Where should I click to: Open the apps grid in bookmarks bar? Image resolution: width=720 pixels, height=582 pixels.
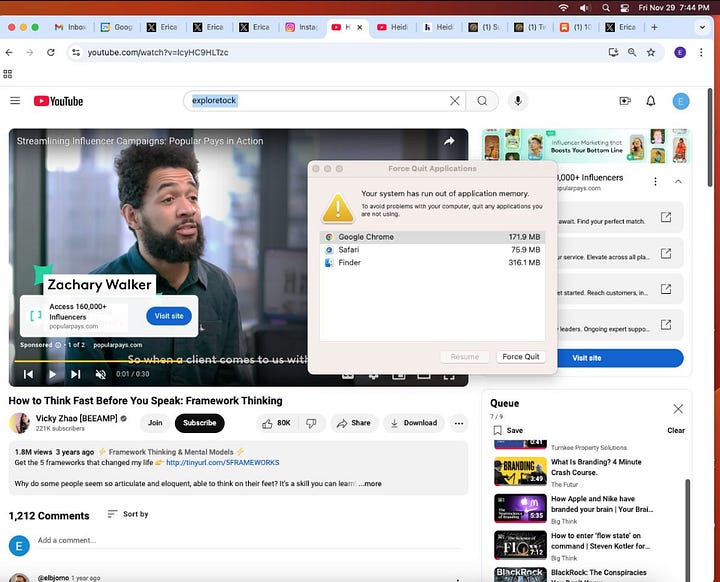[x=8, y=74]
